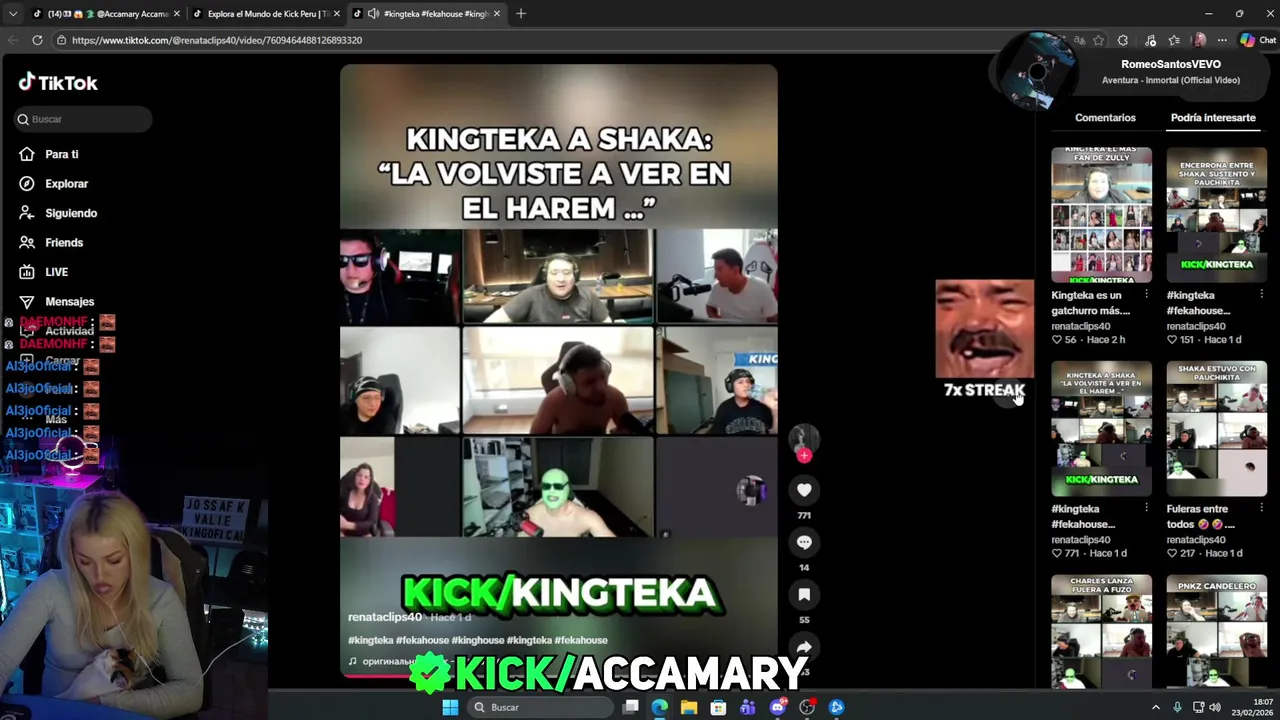Open Microsoft Edge from the taskbar
This screenshot has height=720, width=1280.
660,707
